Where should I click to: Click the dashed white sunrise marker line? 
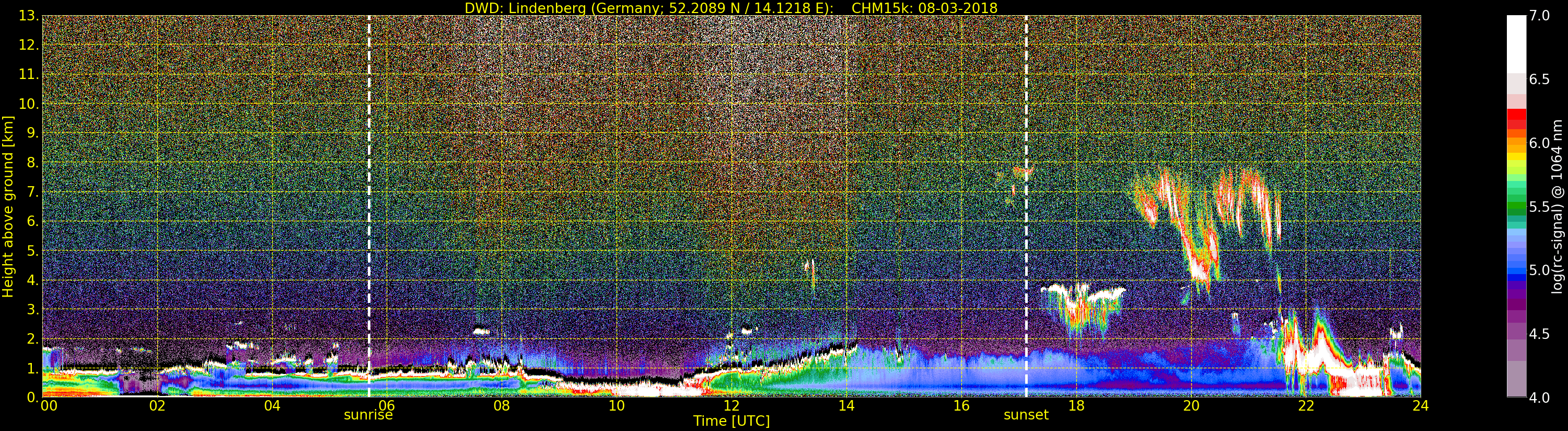(x=369, y=206)
